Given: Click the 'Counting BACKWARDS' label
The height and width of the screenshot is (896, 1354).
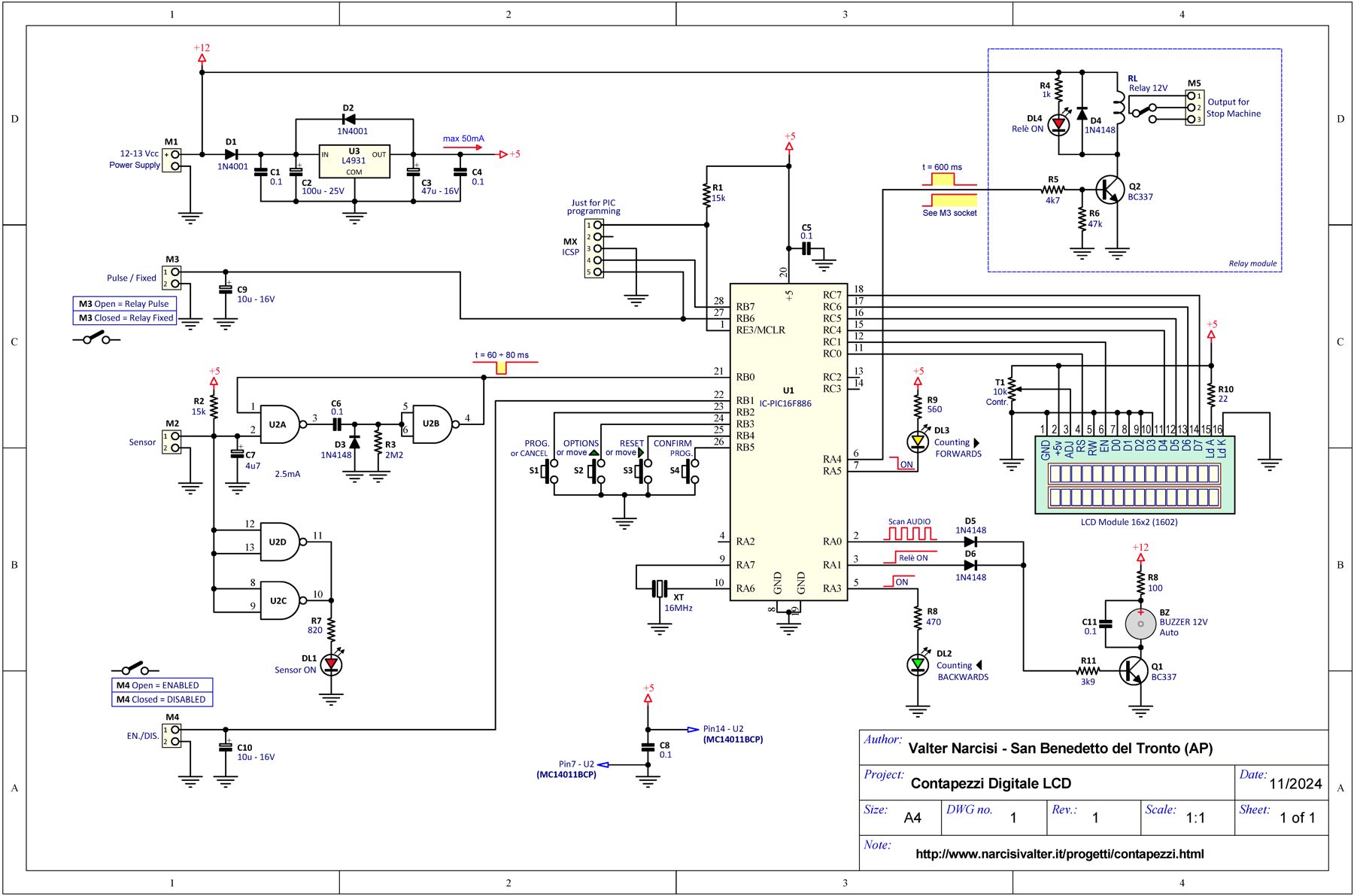Looking at the screenshot, I should pos(962,671).
